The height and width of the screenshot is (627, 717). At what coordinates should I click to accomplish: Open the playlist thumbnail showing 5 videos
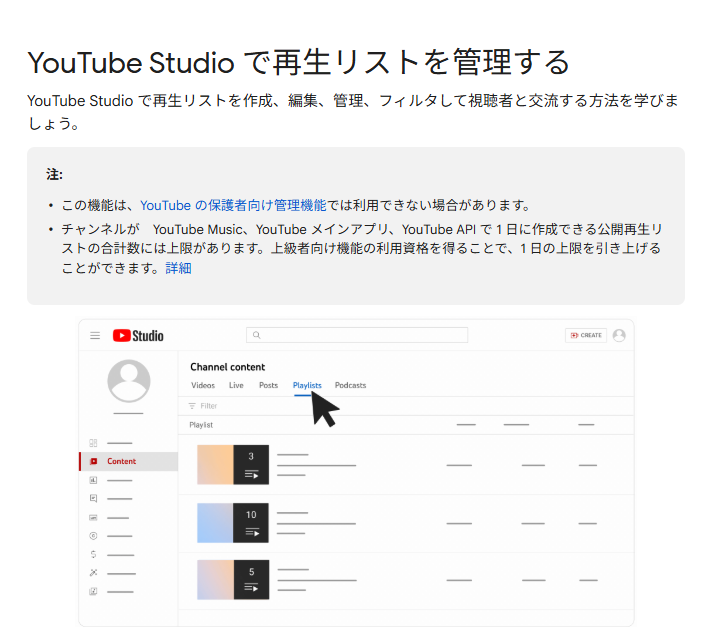click(x=233, y=580)
